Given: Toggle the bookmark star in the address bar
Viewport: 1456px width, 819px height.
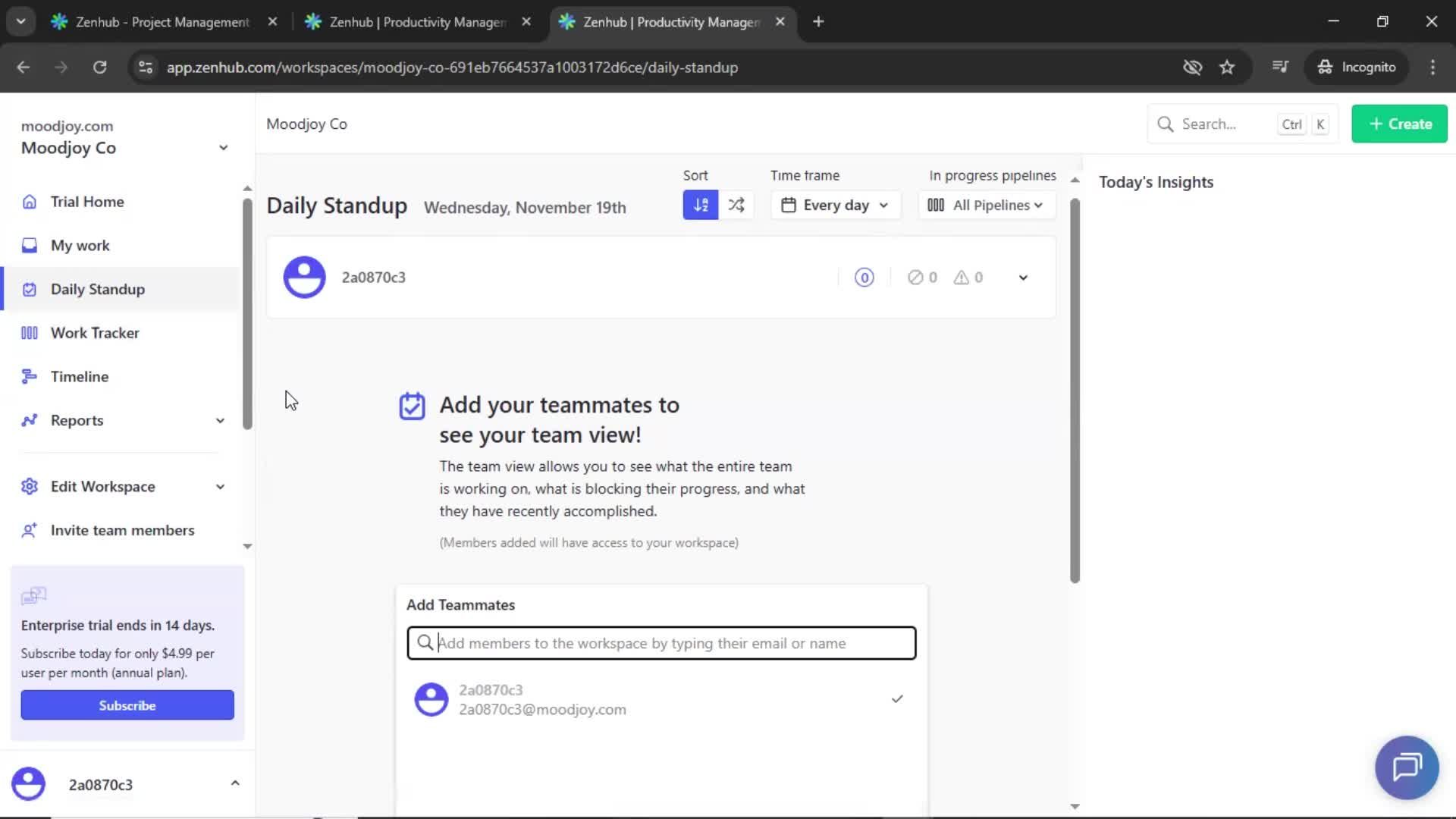Looking at the screenshot, I should (x=1227, y=67).
